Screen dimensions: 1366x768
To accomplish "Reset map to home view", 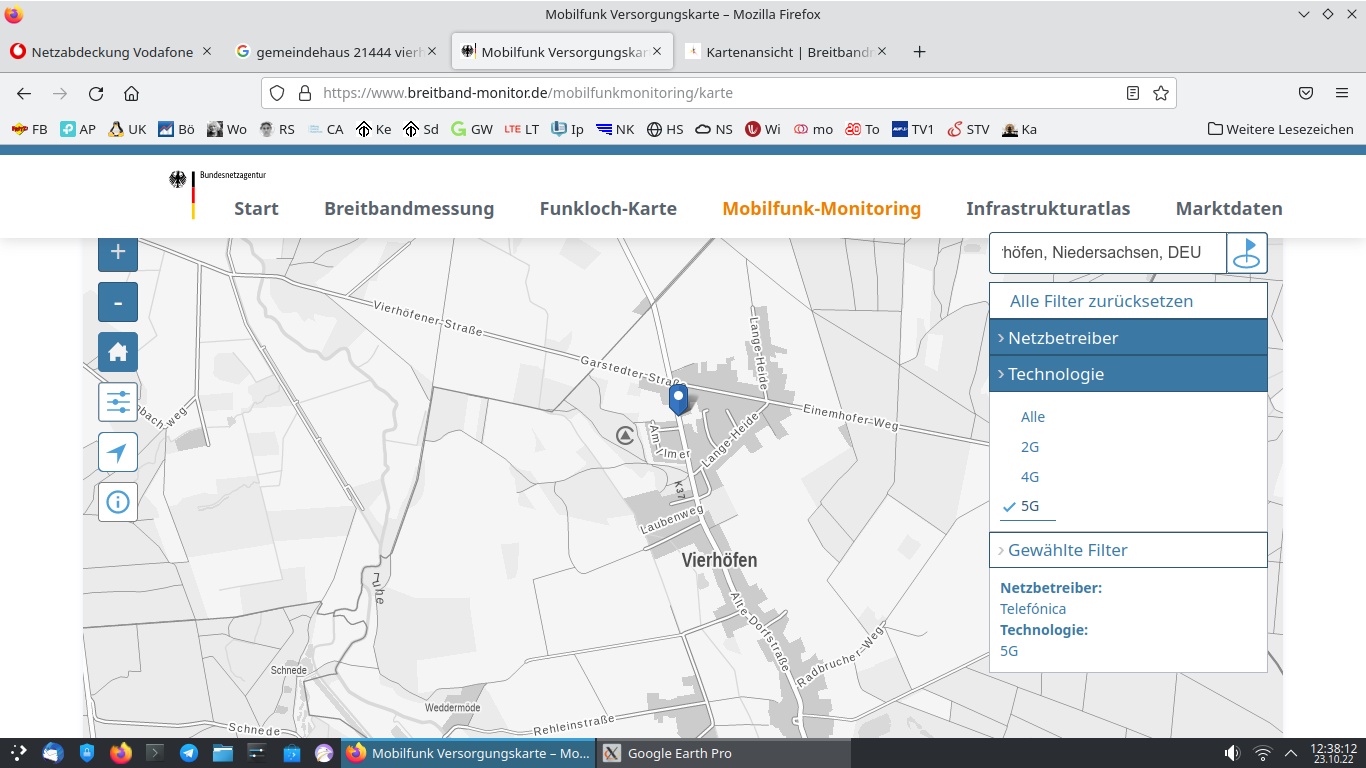I will [x=118, y=352].
